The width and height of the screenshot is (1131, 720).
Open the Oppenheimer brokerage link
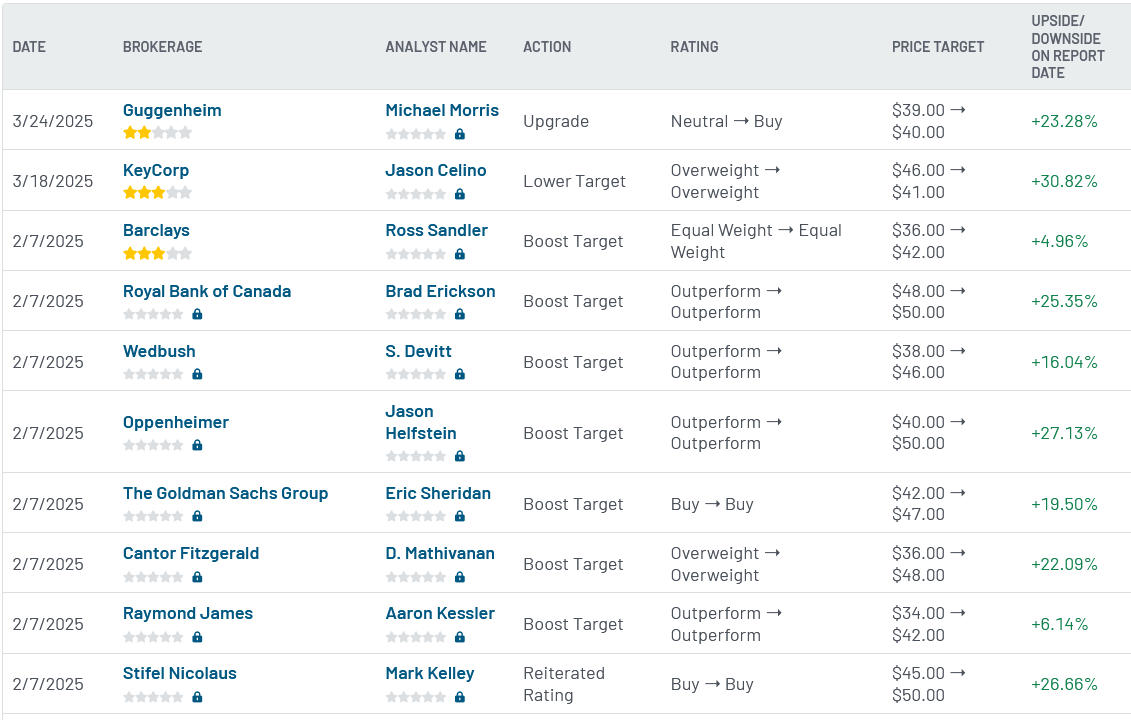[x=175, y=422]
